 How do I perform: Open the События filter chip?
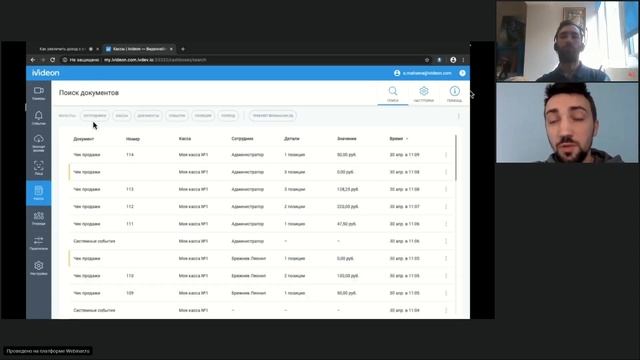pyautogui.click(x=177, y=116)
